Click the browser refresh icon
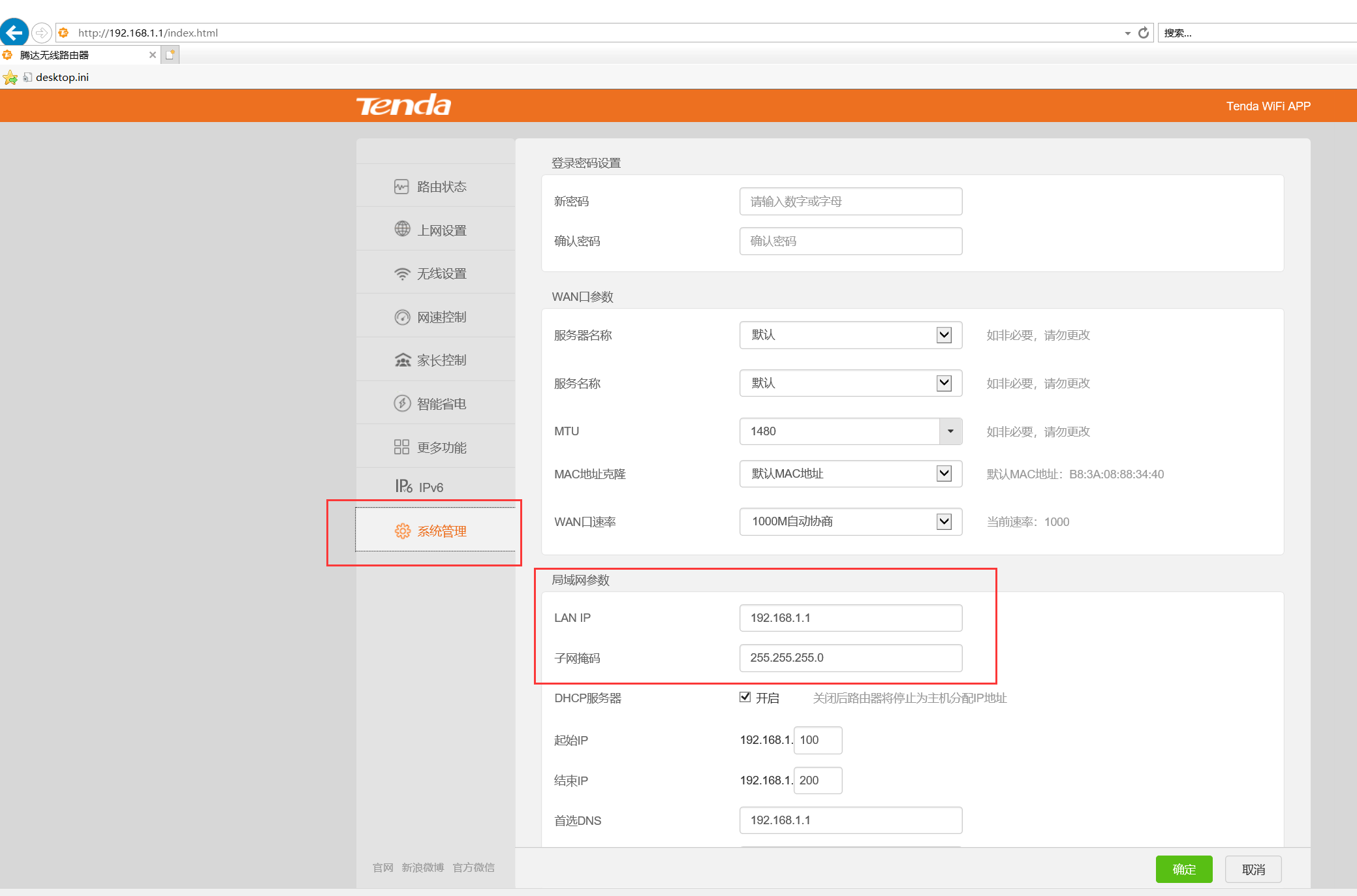 point(1144,33)
